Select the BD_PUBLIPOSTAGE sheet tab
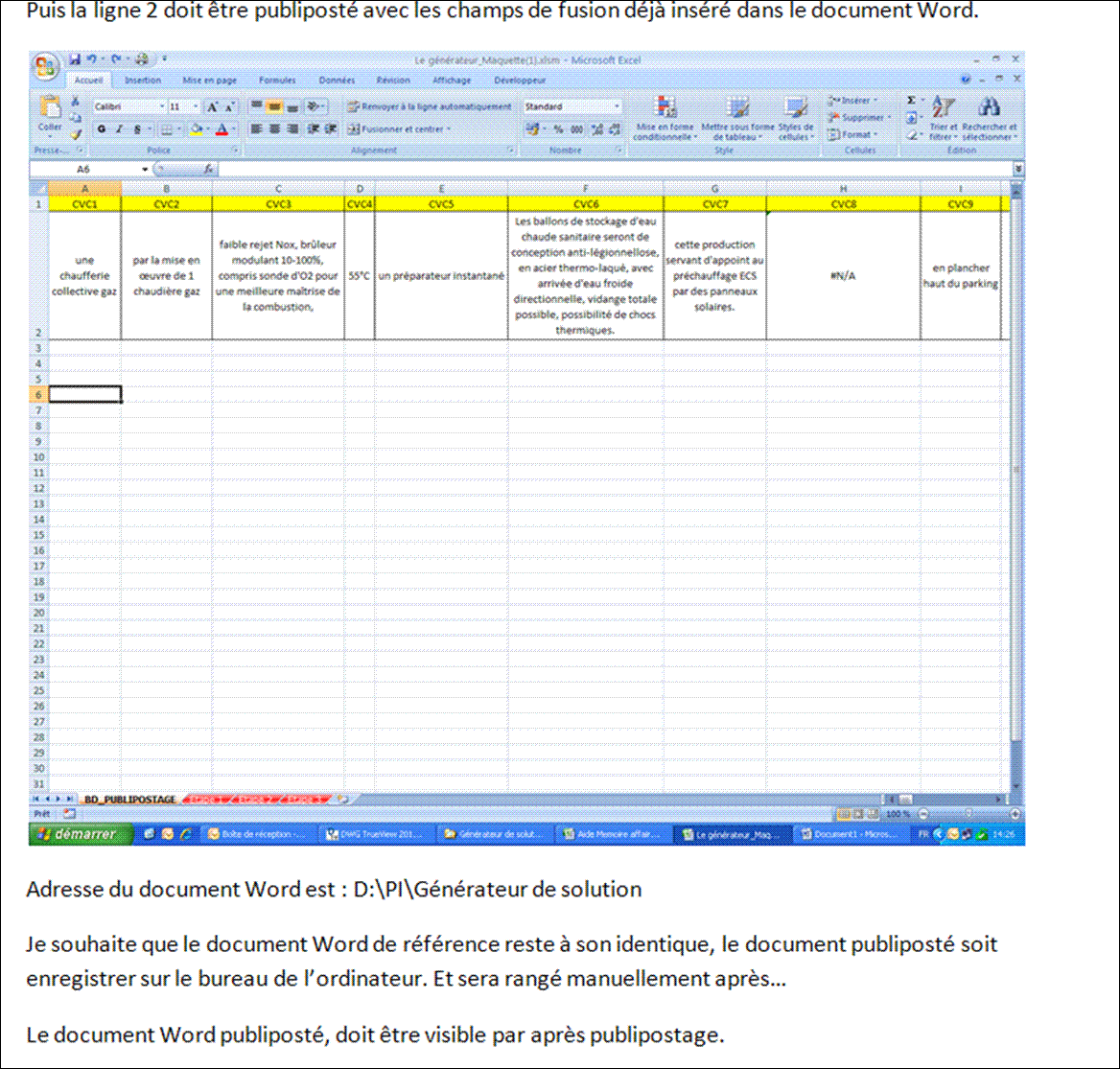Screen dimensions: 1120x1069 [129, 799]
